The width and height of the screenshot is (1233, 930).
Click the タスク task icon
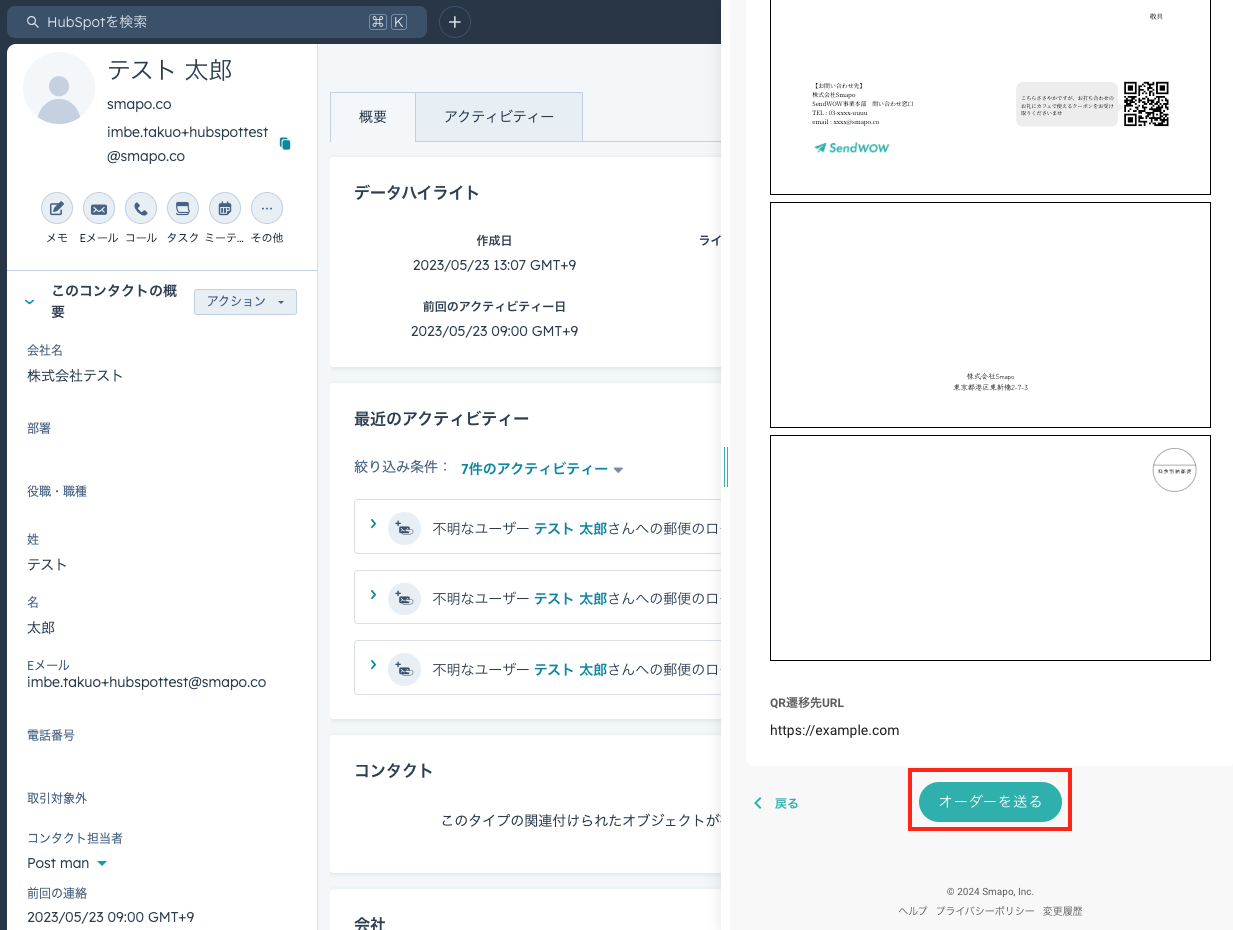(x=183, y=209)
